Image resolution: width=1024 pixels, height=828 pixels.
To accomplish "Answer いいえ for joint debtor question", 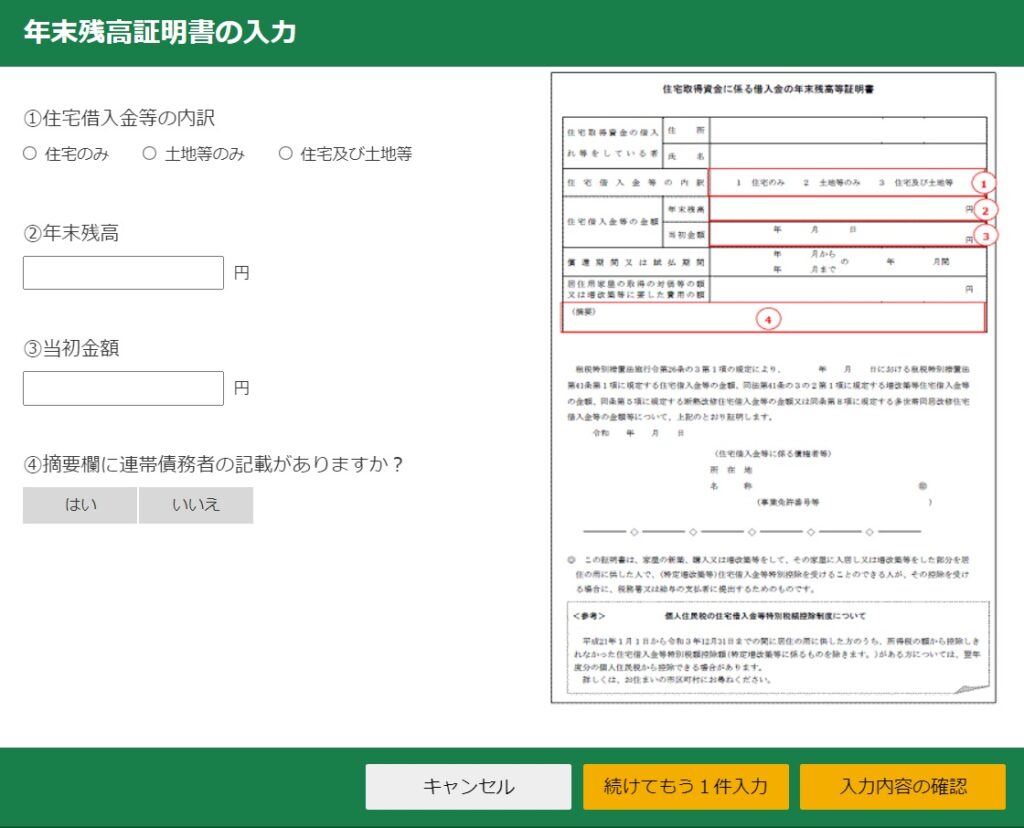I will pyautogui.click(x=196, y=505).
